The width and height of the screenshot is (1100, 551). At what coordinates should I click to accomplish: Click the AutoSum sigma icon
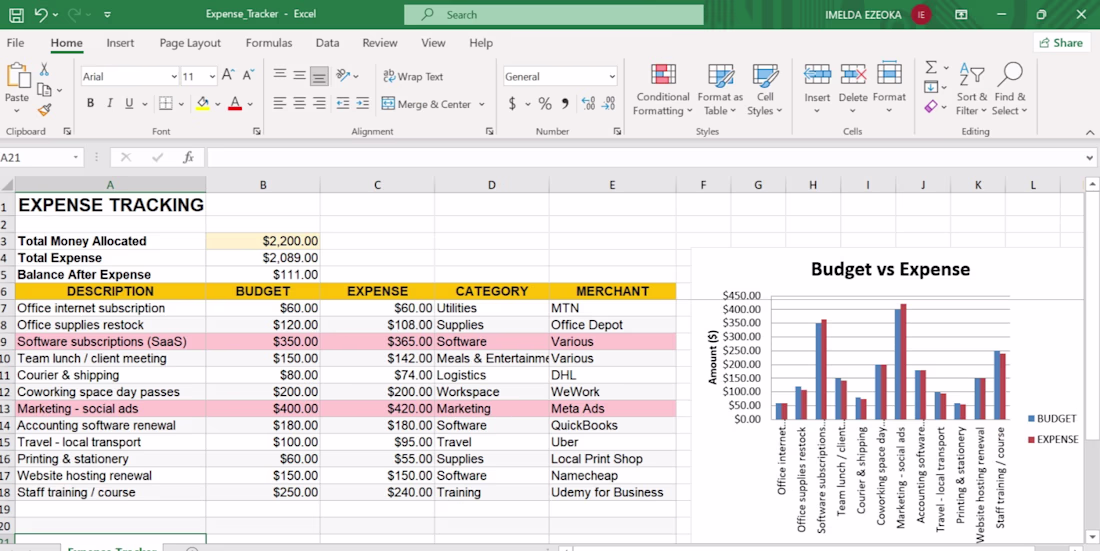pos(931,67)
